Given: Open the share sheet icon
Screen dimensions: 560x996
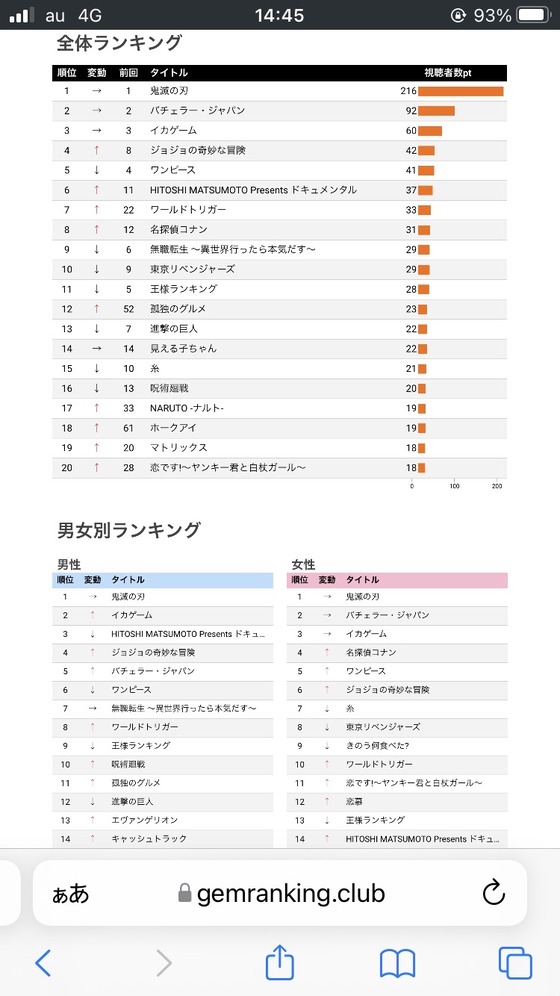Looking at the screenshot, I should point(280,961).
